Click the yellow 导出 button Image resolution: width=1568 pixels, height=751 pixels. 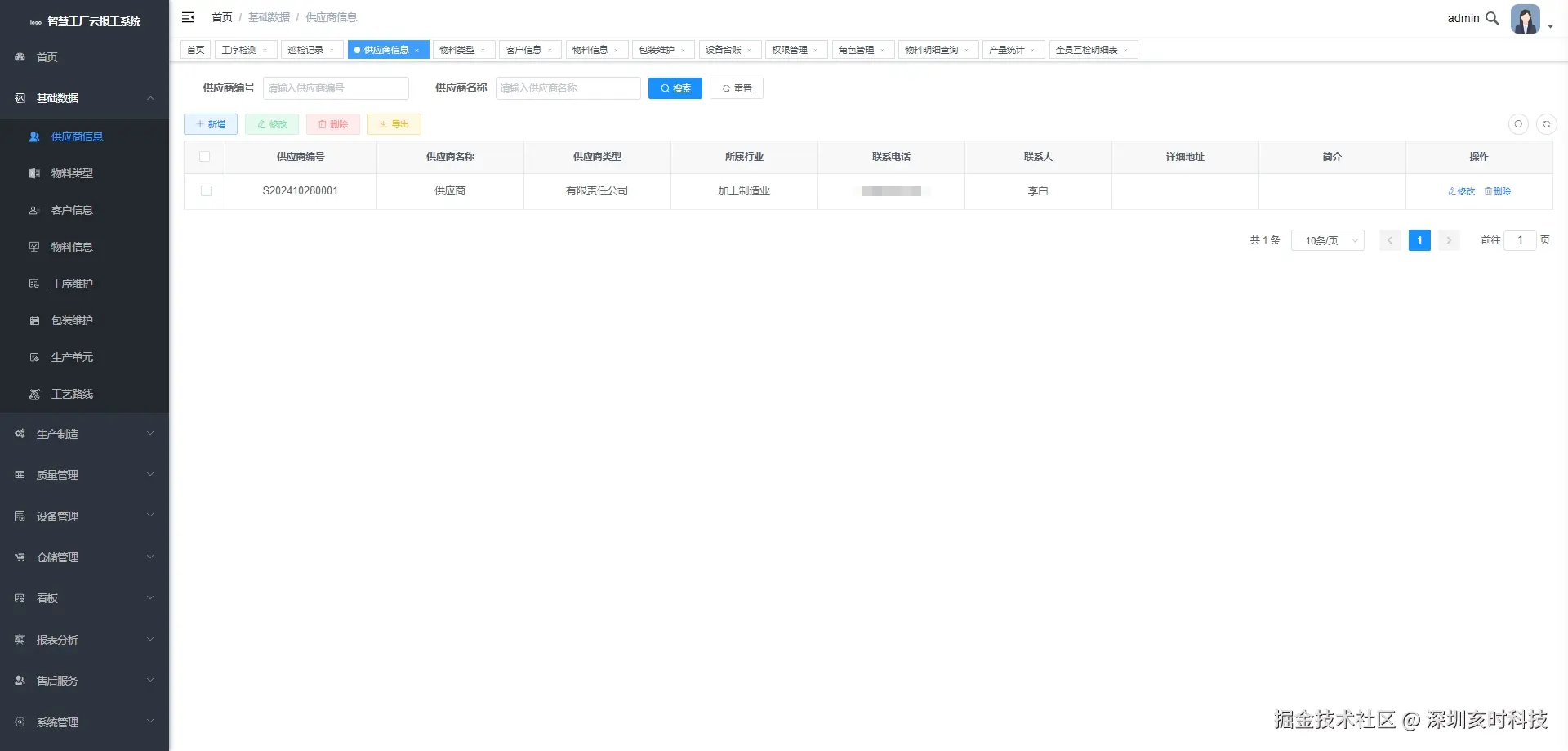pos(394,124)
